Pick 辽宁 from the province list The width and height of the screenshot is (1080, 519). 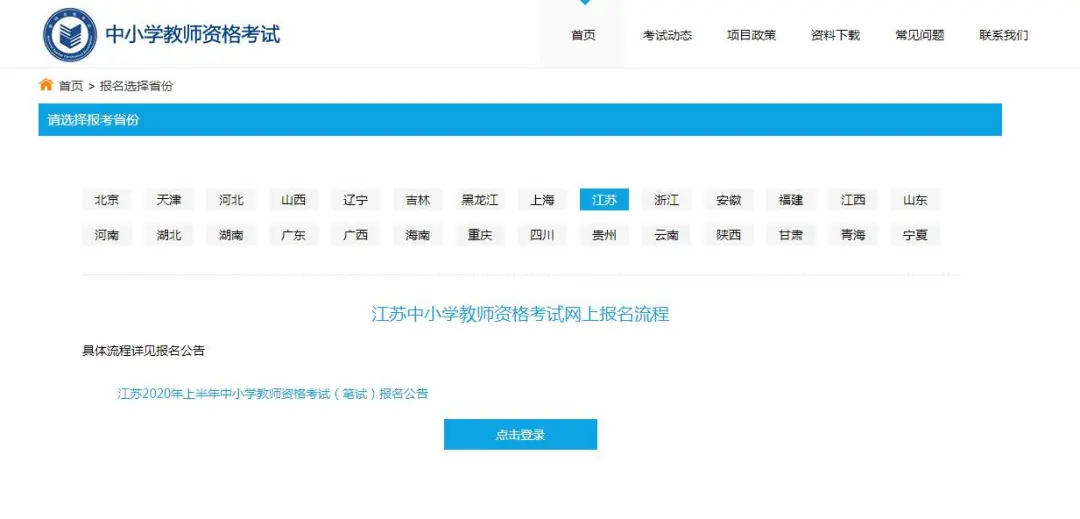click(x=355, y=200)
